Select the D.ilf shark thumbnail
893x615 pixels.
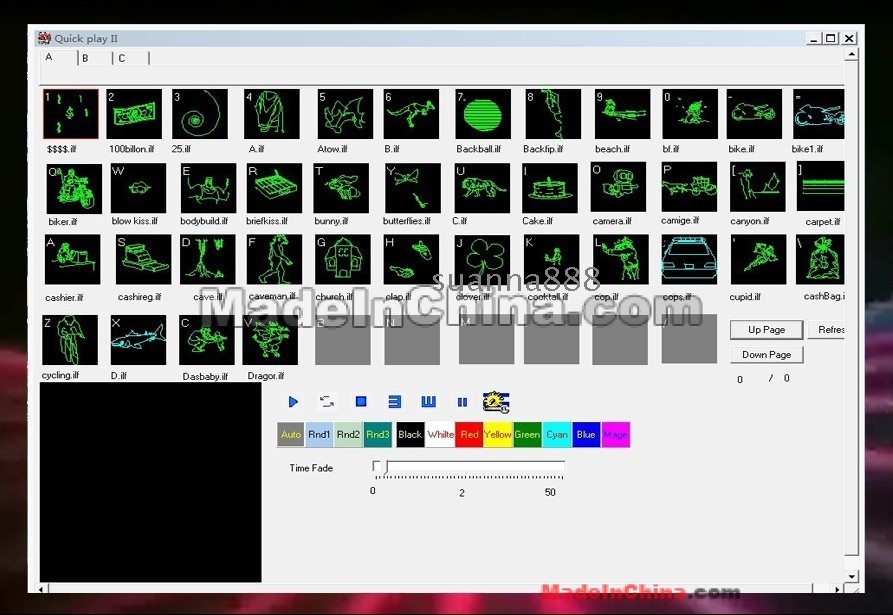coord(138,340)
